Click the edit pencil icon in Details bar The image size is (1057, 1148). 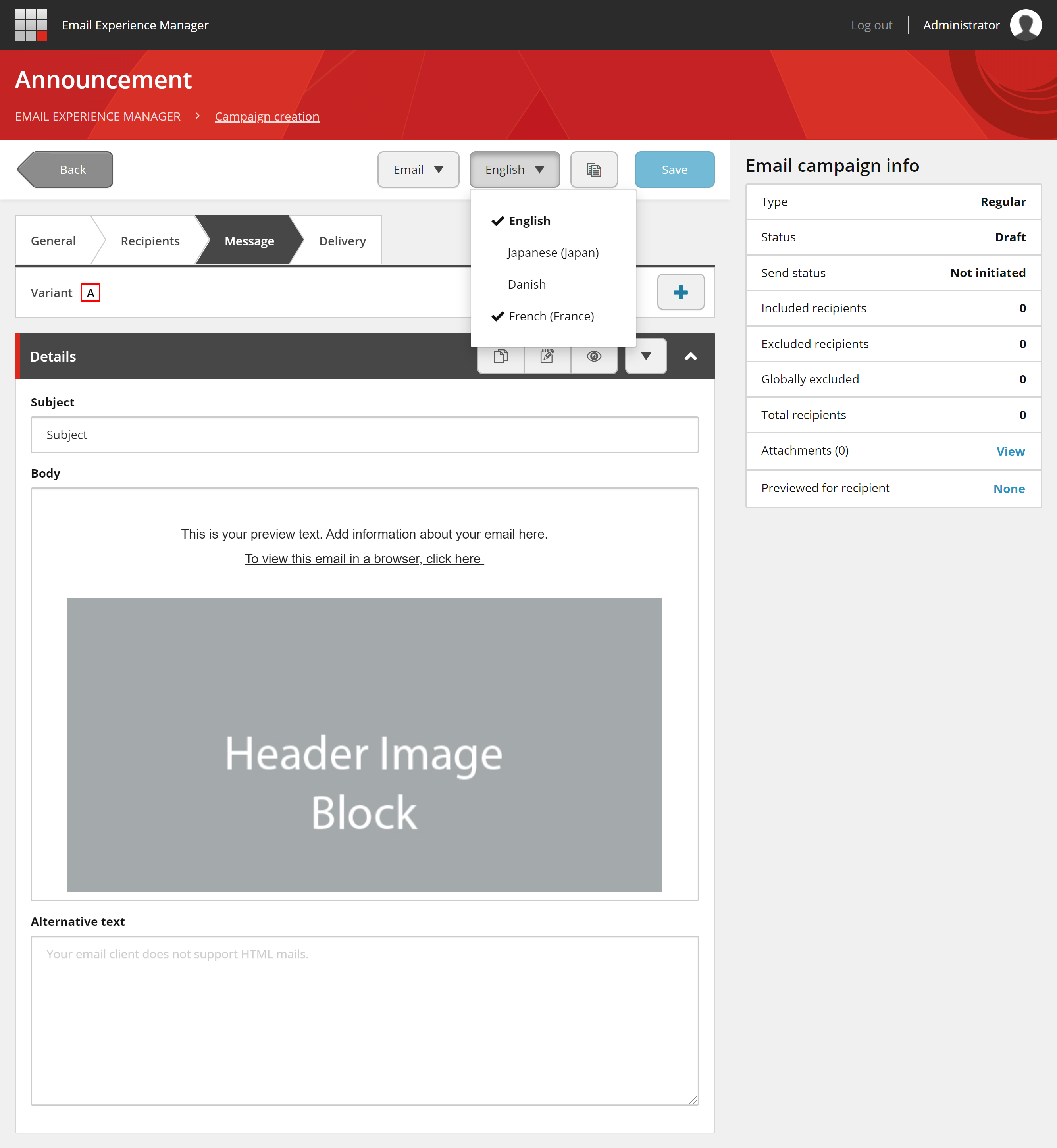click(547, 356)
